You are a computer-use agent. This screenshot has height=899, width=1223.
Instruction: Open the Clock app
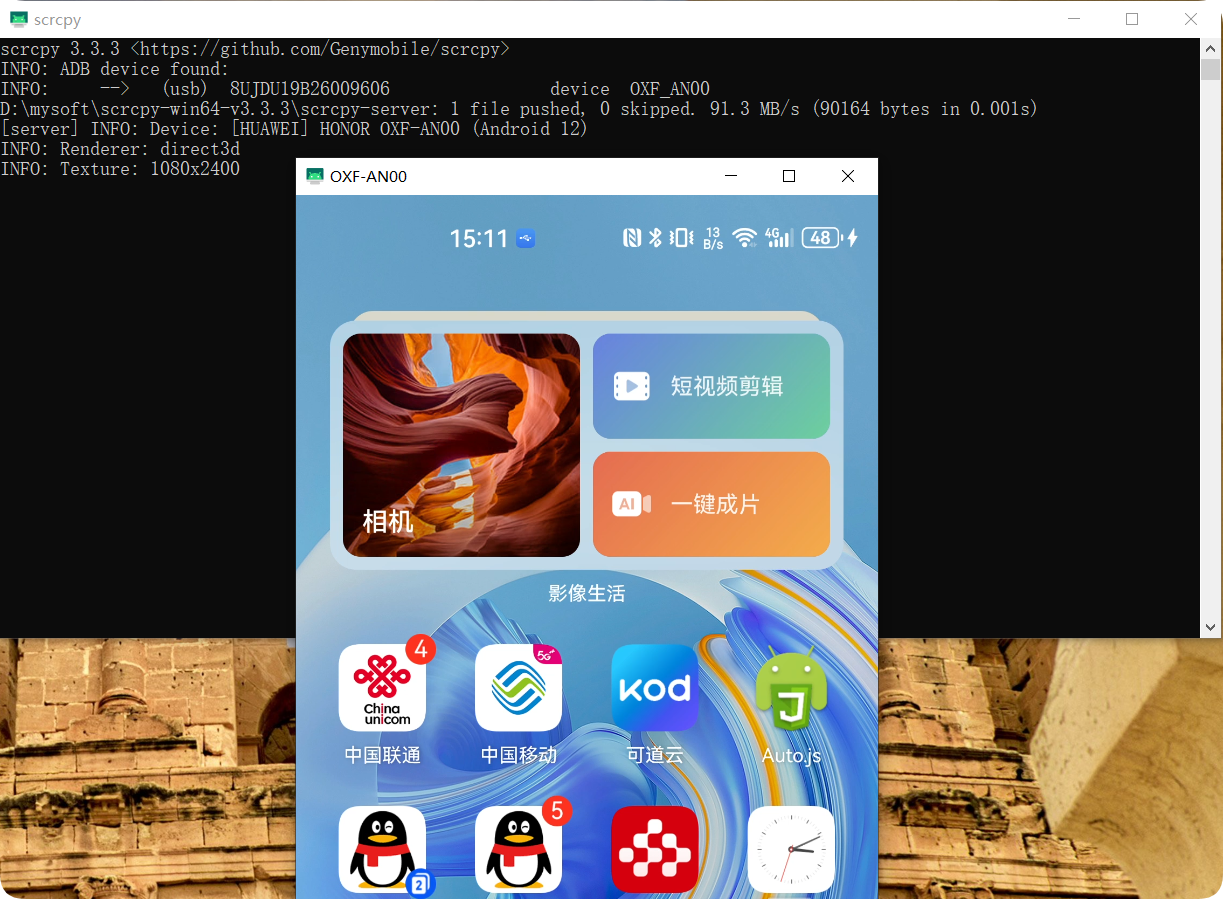(791, 849)
